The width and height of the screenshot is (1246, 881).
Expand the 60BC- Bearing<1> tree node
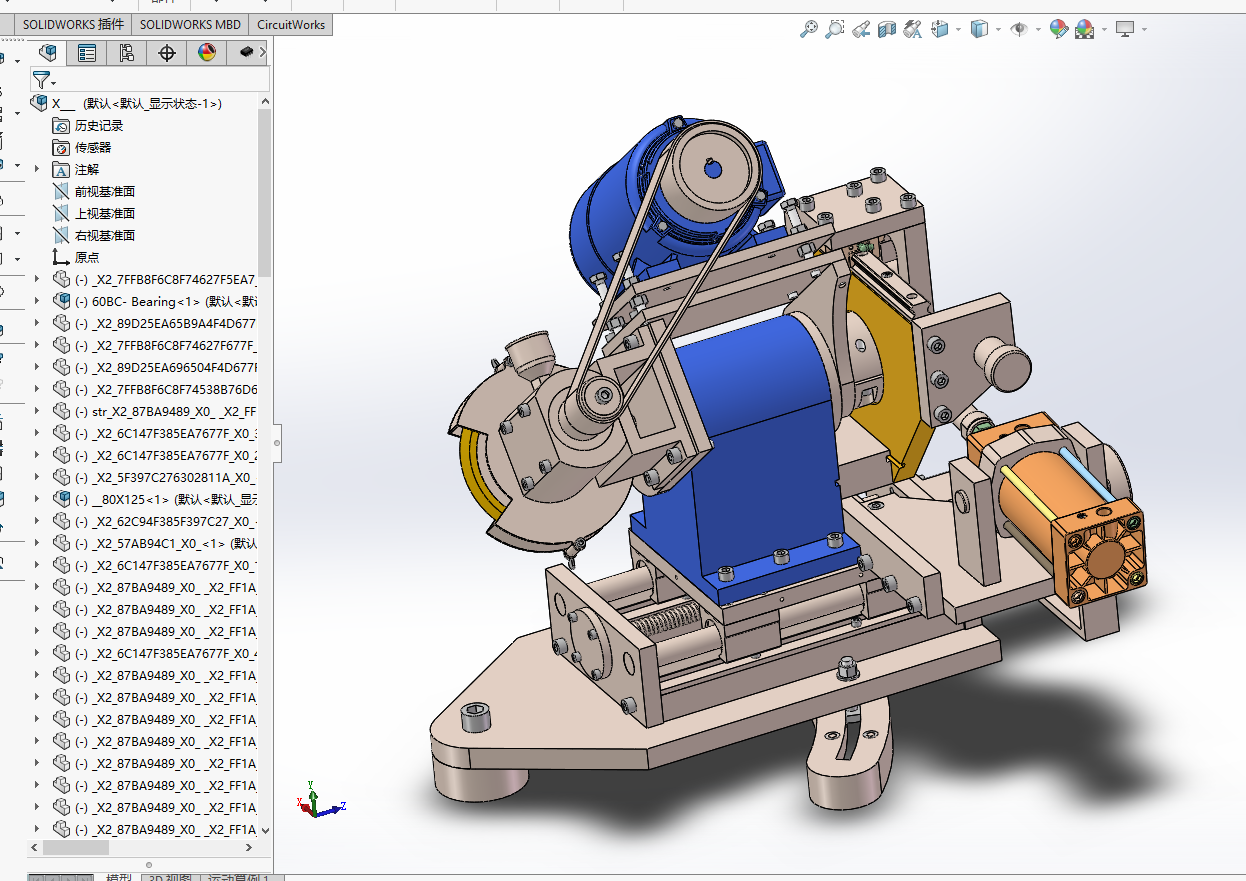tap(37, 301)
